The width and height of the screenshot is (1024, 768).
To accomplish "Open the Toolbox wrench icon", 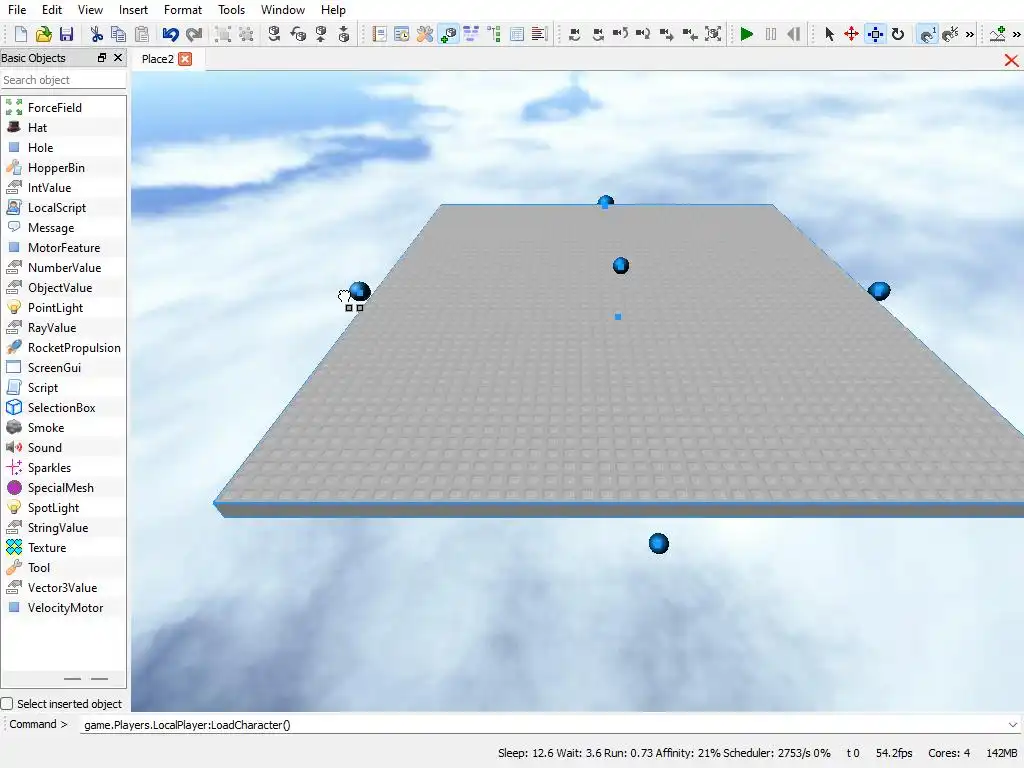I will click(425, 34).
